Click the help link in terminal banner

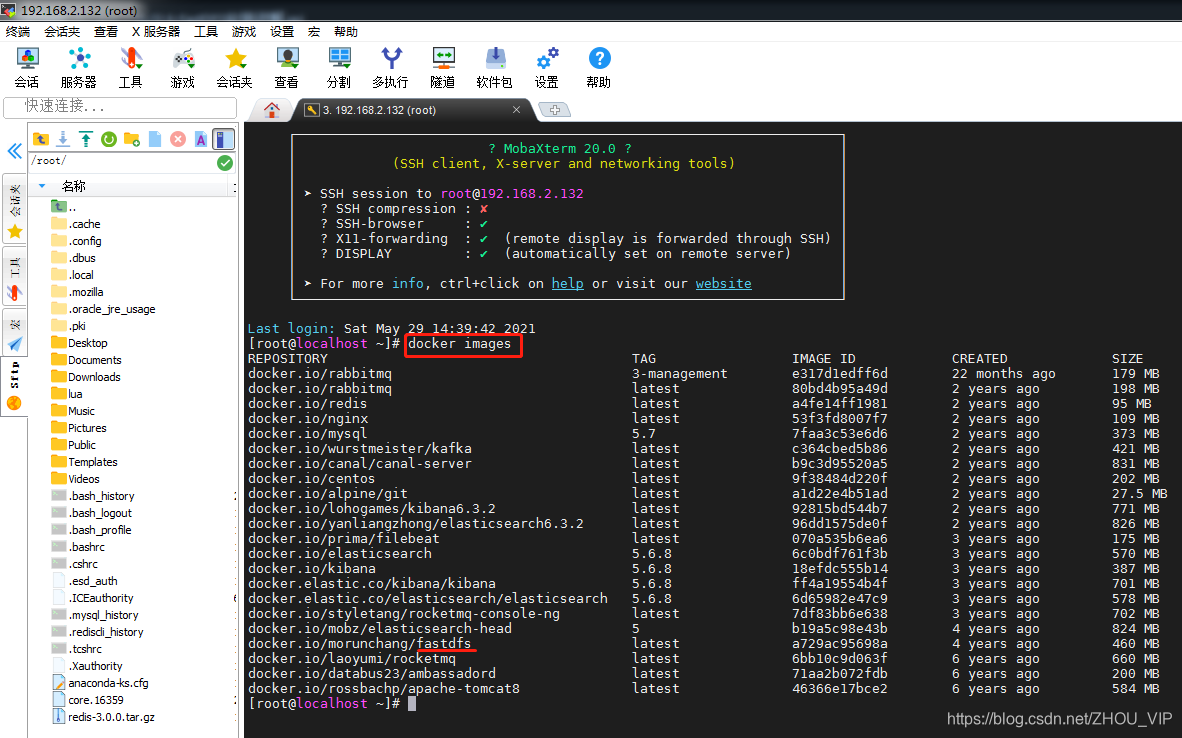568,283
